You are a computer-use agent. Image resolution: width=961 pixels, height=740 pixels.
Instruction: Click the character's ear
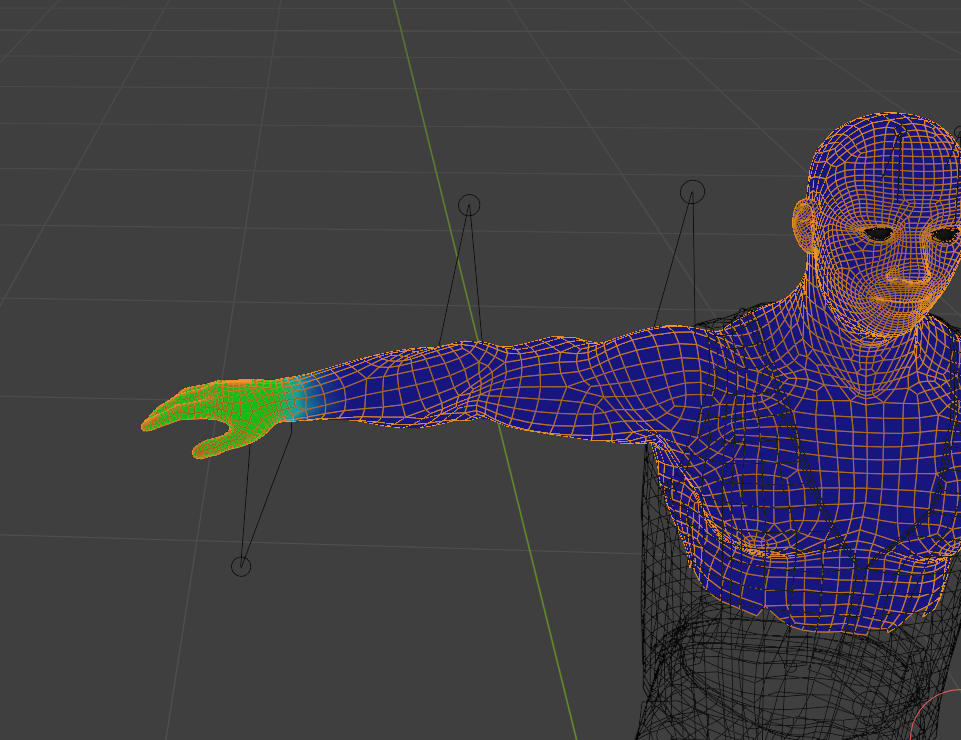click(x=804, y=227)
